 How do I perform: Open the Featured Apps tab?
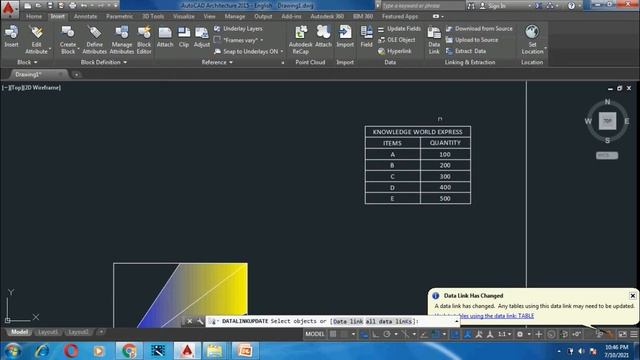pos(400,16)
